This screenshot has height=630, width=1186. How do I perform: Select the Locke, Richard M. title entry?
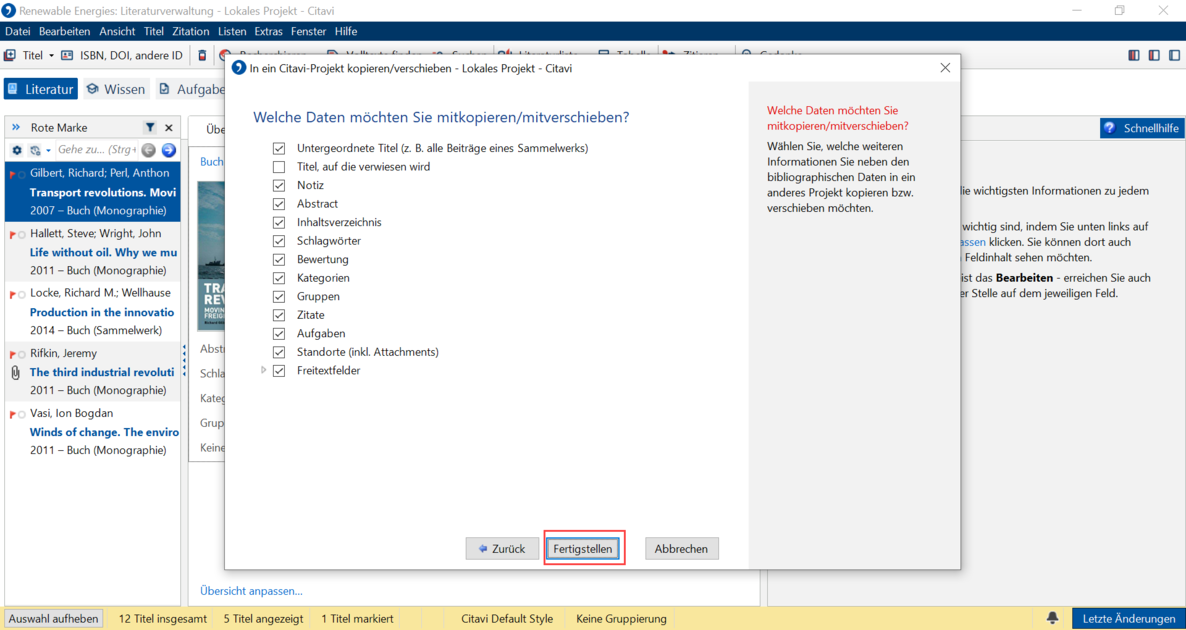93,312
